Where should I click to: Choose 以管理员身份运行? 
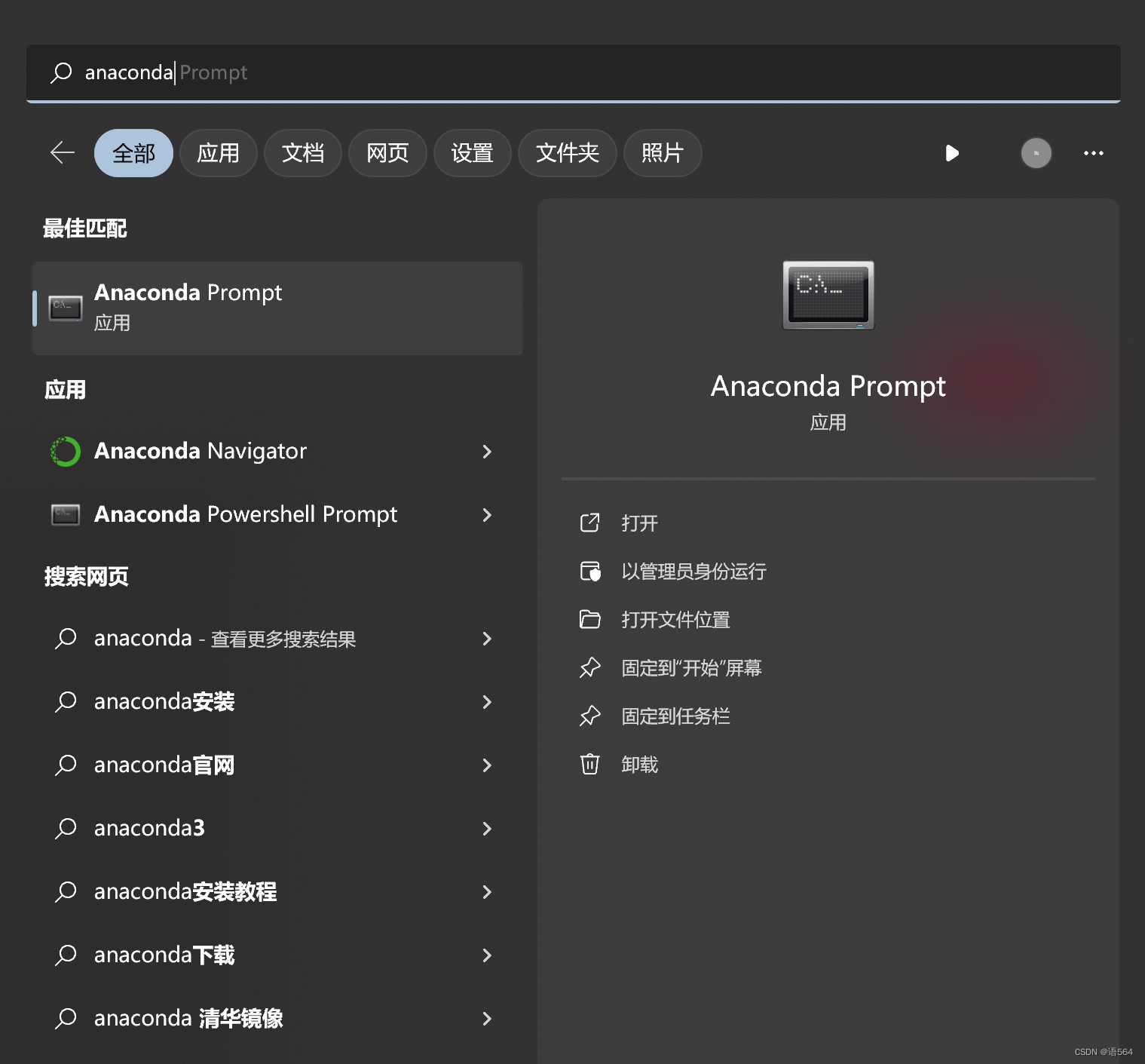pyautogui.click(x=693, y=571)
